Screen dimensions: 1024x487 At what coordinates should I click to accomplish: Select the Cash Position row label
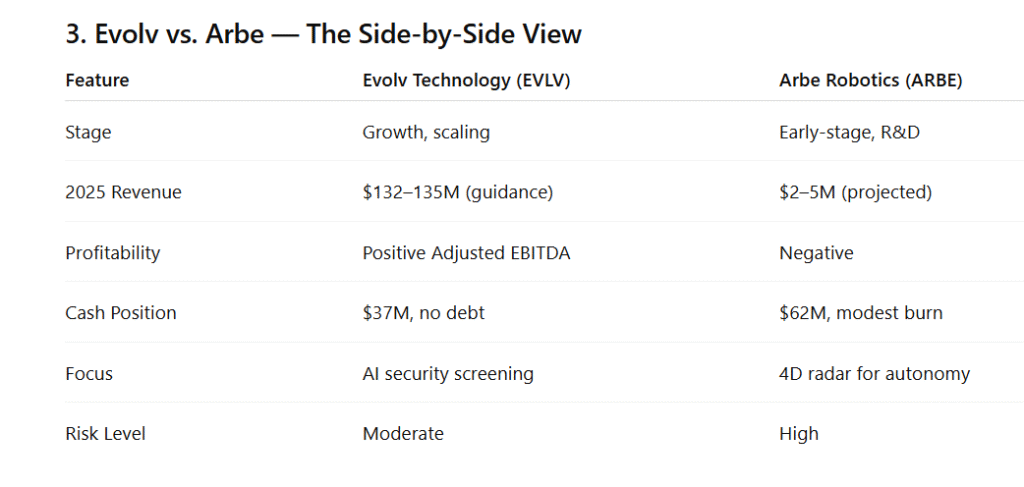[120, 313]
